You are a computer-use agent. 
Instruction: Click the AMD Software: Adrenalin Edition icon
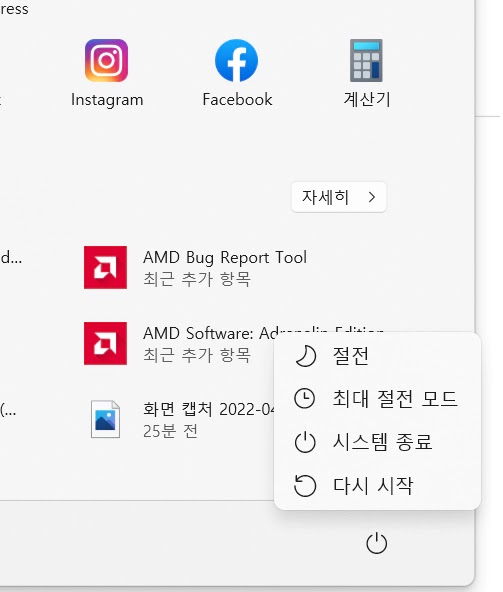105,343
